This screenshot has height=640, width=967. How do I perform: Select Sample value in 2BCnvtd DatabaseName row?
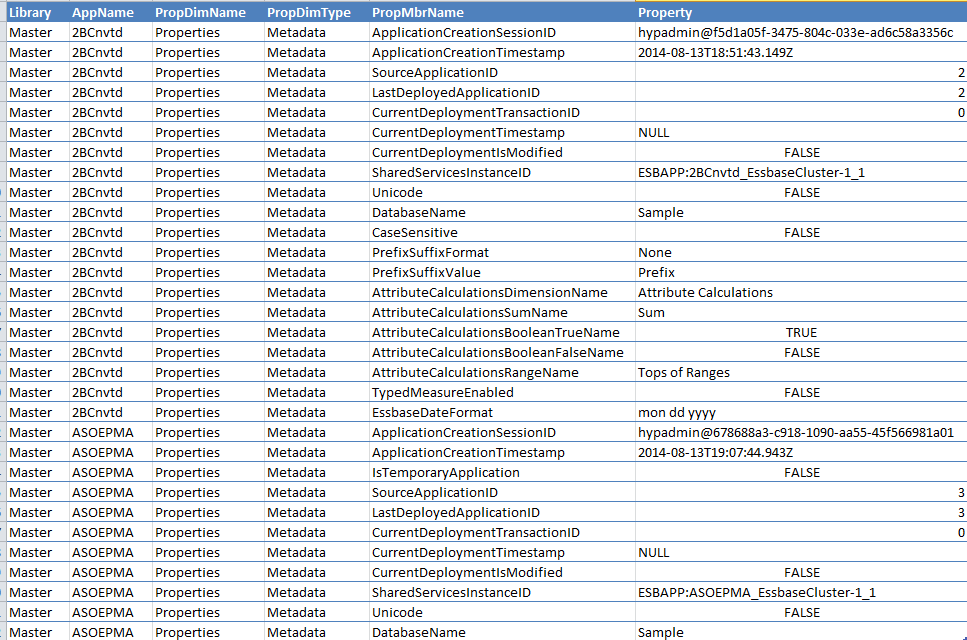coord(801,213)
